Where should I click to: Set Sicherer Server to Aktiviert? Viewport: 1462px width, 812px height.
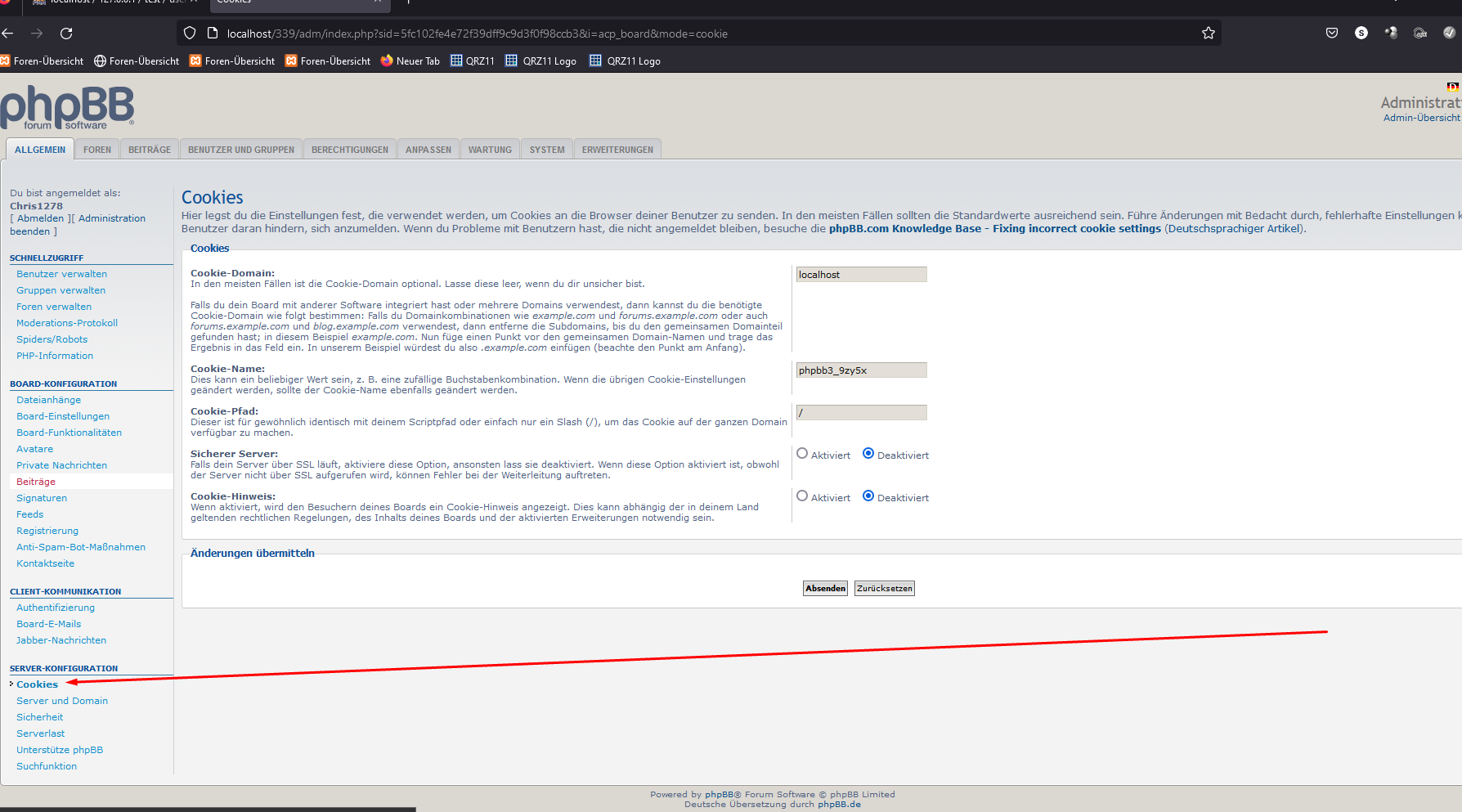tap(802, 454)
